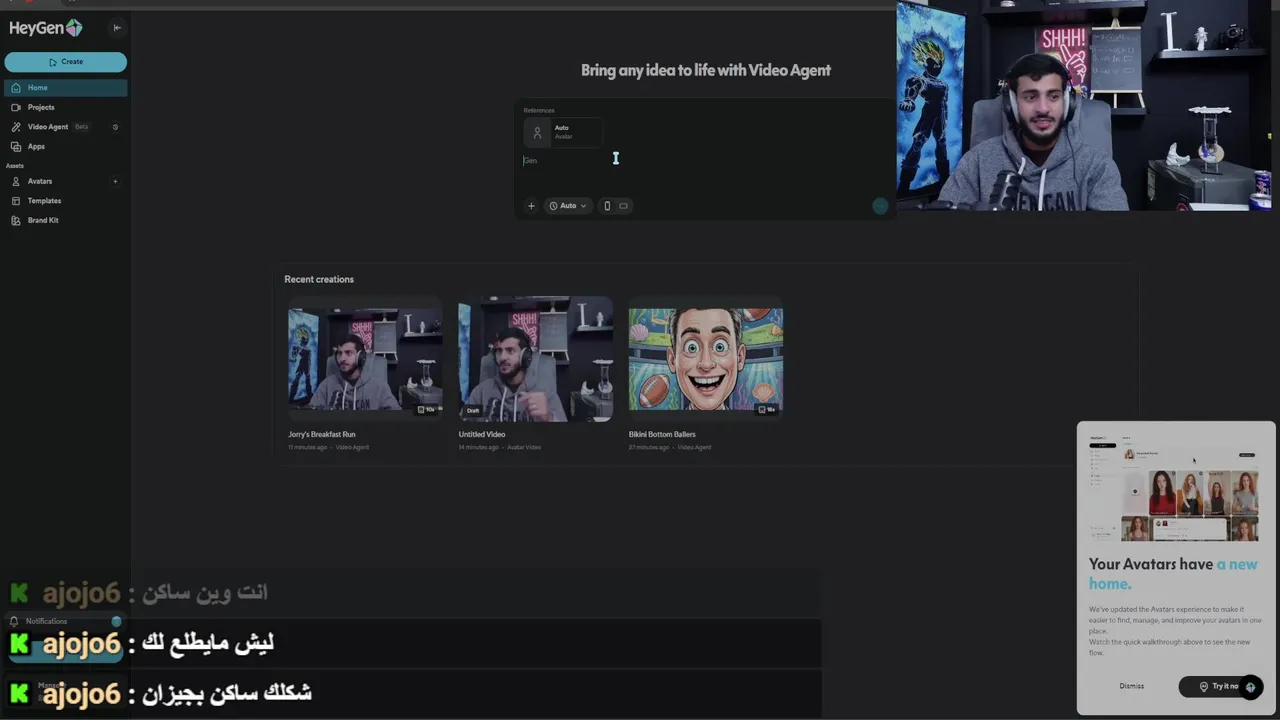Open the Home menu item

coord(65,88)
